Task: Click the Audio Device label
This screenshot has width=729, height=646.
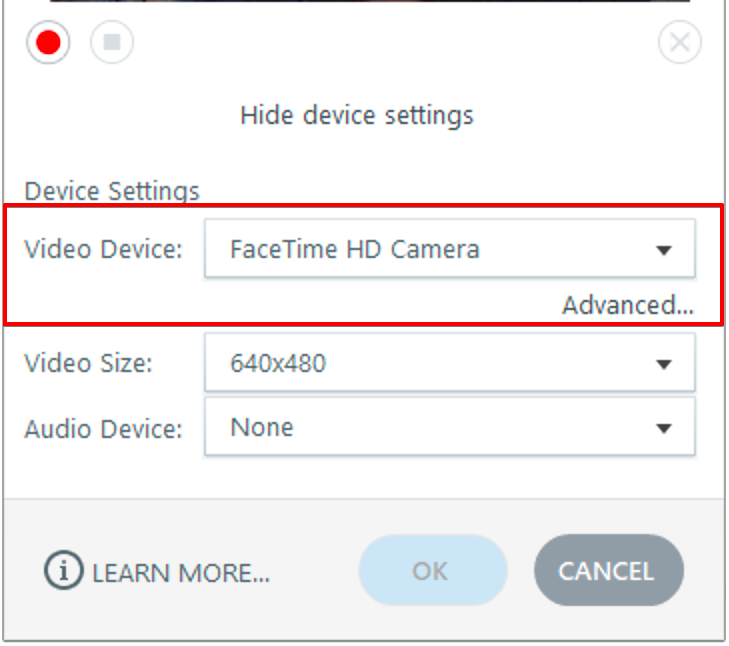Action: 103,429
